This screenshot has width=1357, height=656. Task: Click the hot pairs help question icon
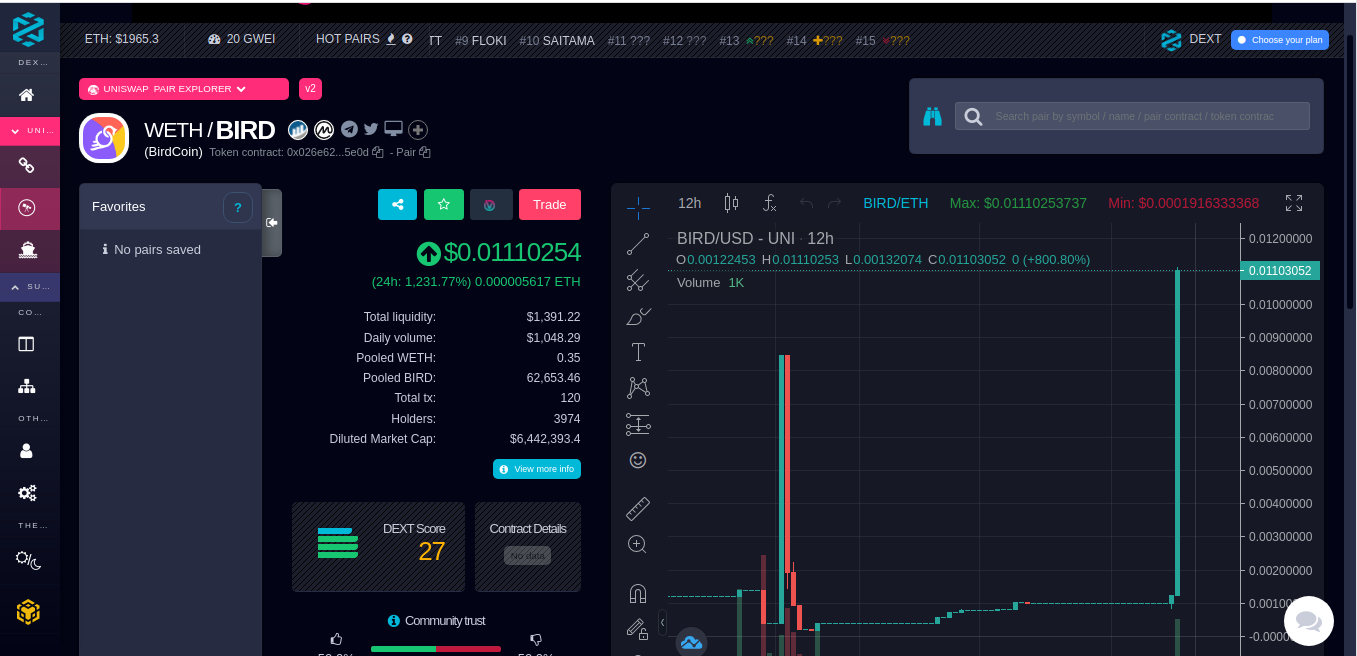click(407, 39)
